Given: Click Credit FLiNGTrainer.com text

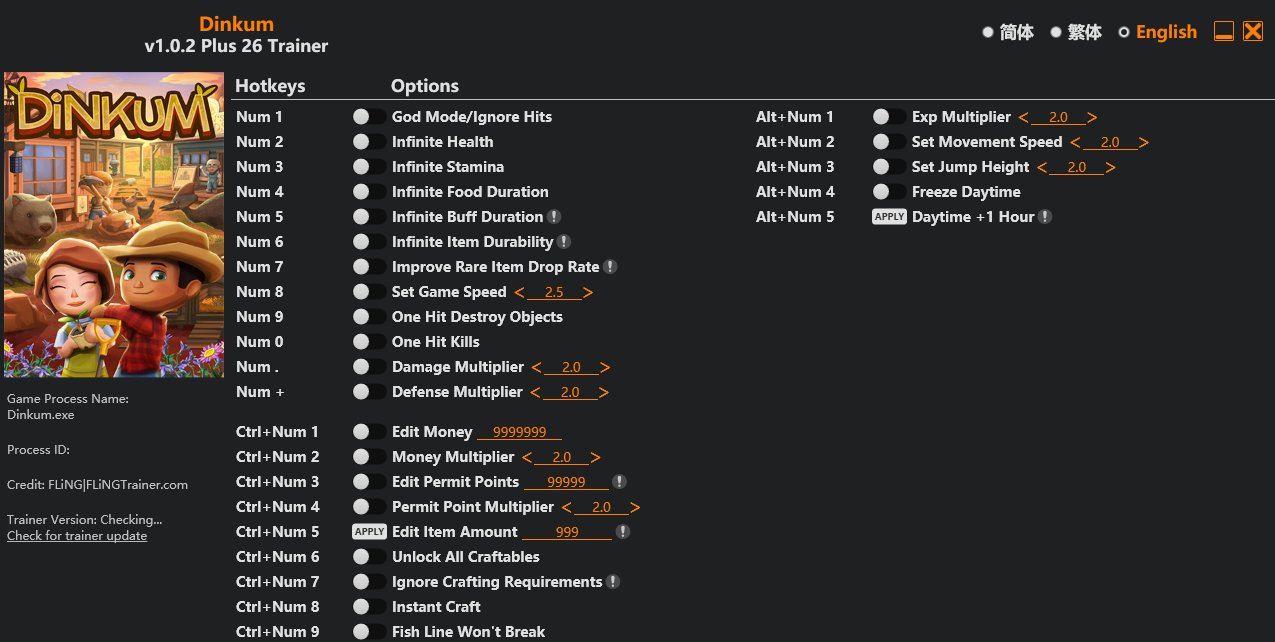Looking at the screenshot, I should pos(97,485).
